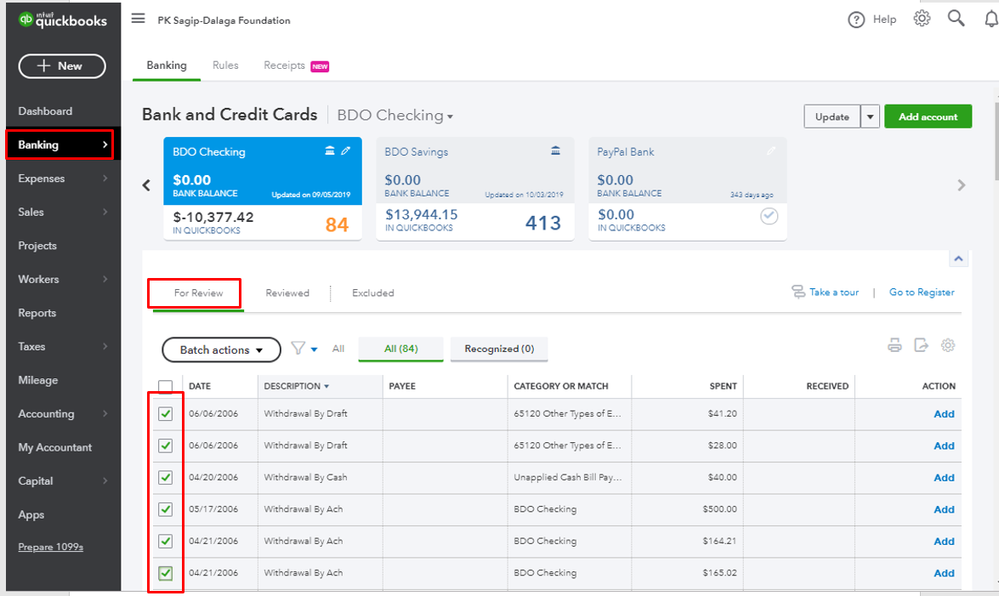This screenshot has height=596, width=999.
Task: Open the Batch actions dropdown
Action: (221, 350)
